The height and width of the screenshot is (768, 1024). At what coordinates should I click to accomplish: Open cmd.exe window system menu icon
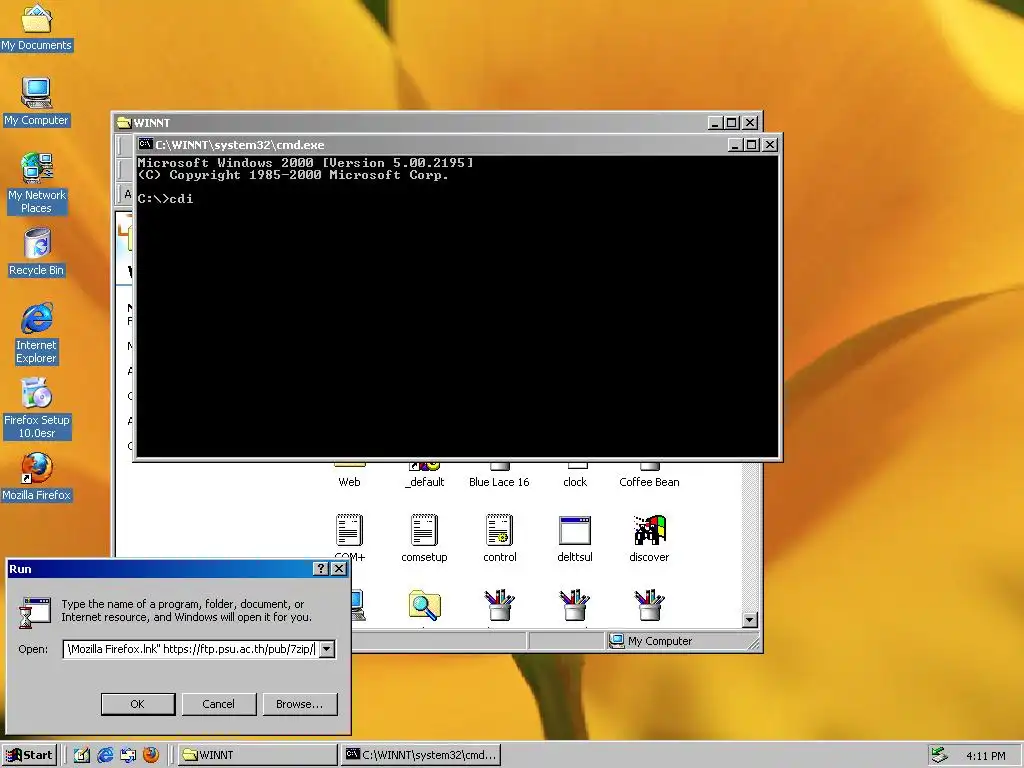click(x=146, y=144)
